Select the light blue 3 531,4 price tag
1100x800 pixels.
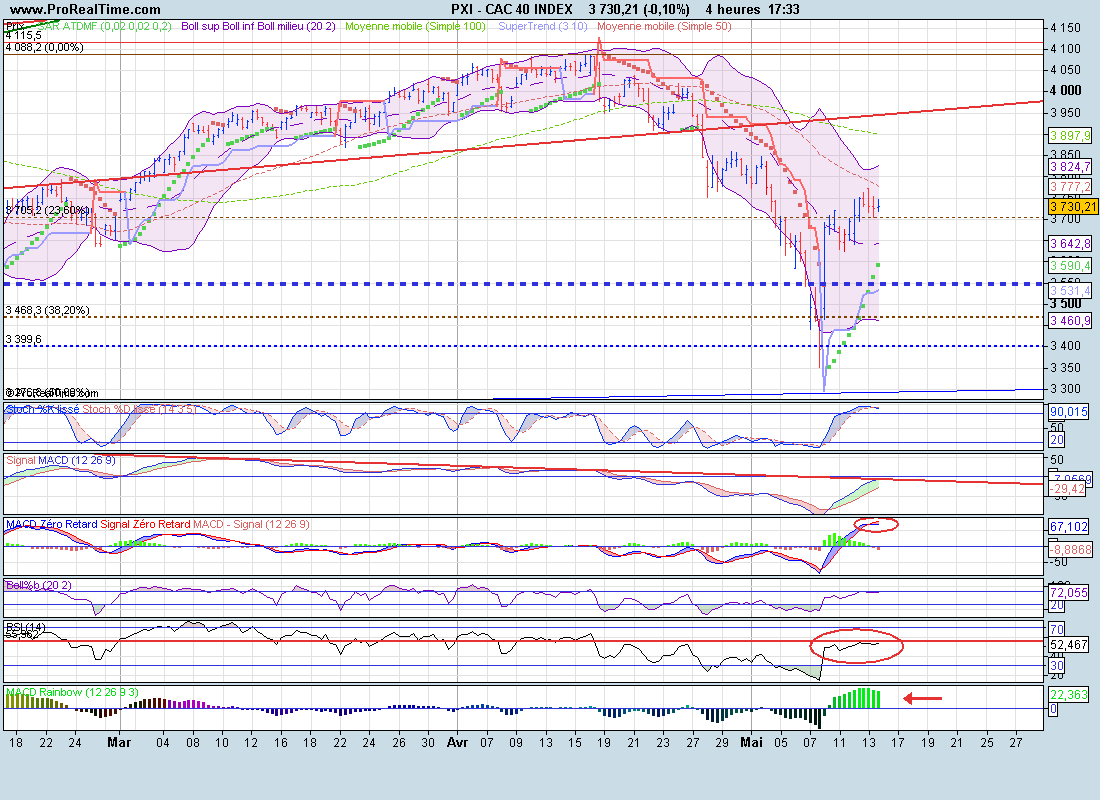point(1071,291)
